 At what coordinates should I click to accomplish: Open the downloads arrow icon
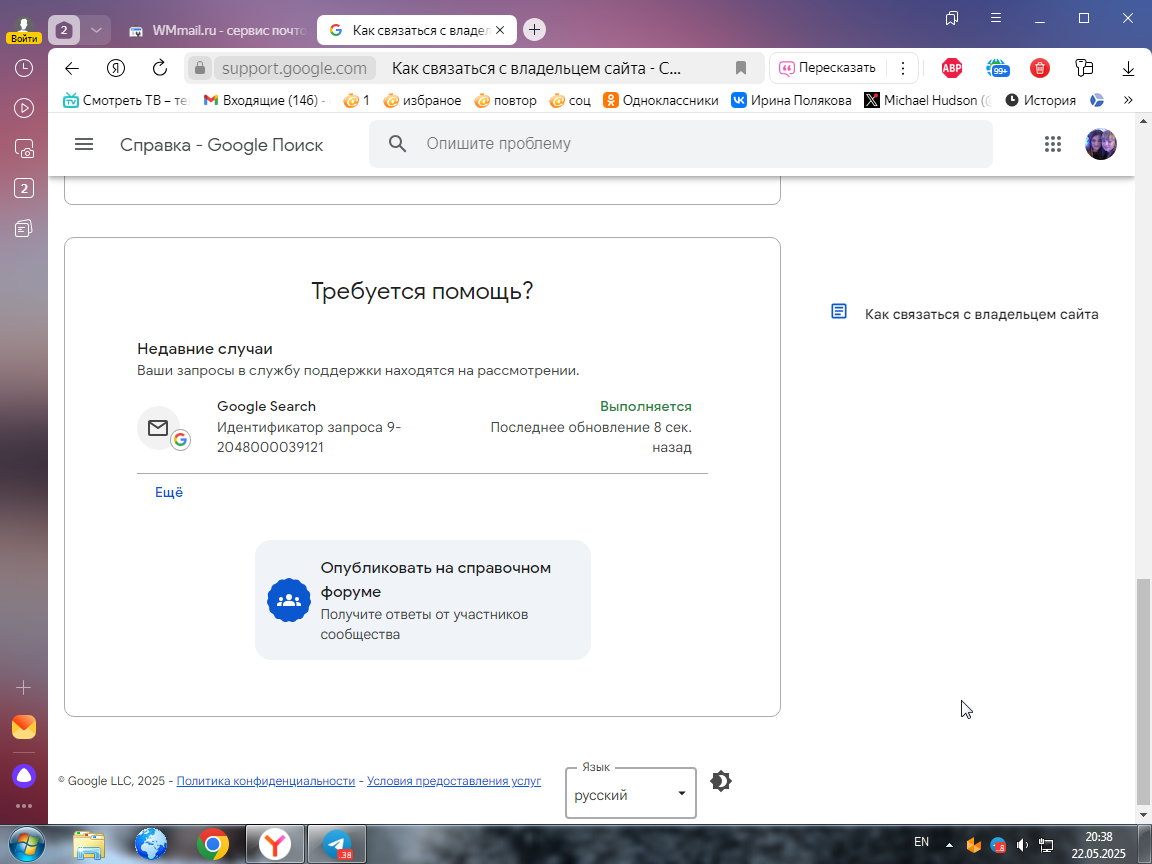pyautogui.click(x=1128, y=68)
